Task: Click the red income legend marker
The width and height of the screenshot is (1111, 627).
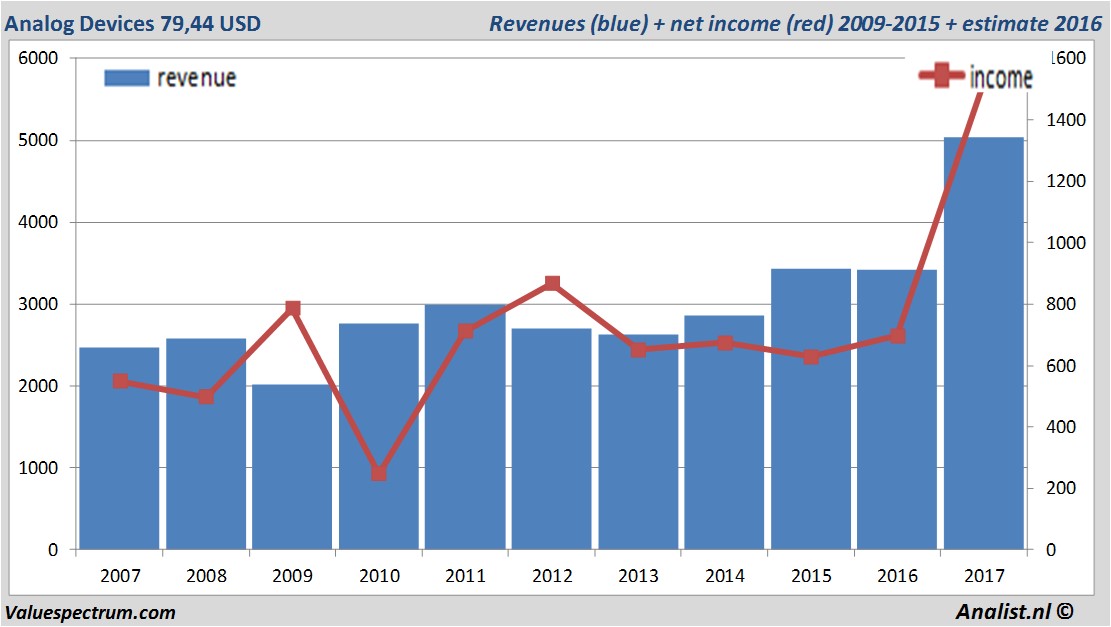Action: pos(941,75)
